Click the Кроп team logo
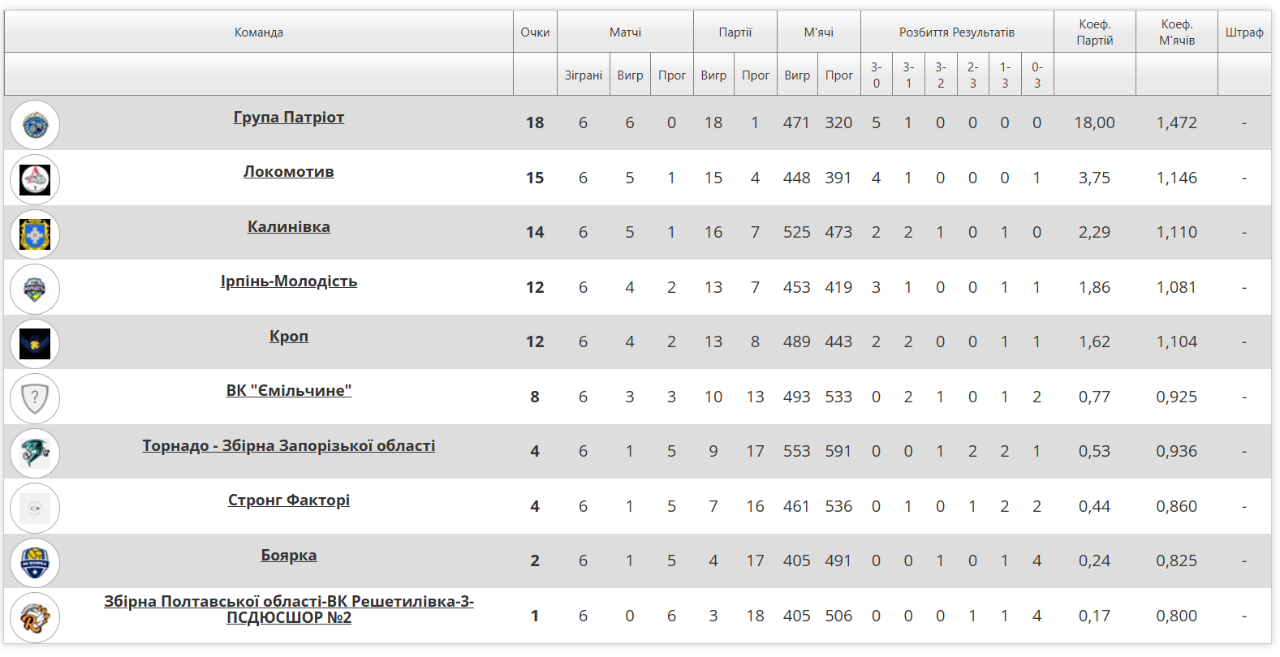1280x657 pixels. 35,343
